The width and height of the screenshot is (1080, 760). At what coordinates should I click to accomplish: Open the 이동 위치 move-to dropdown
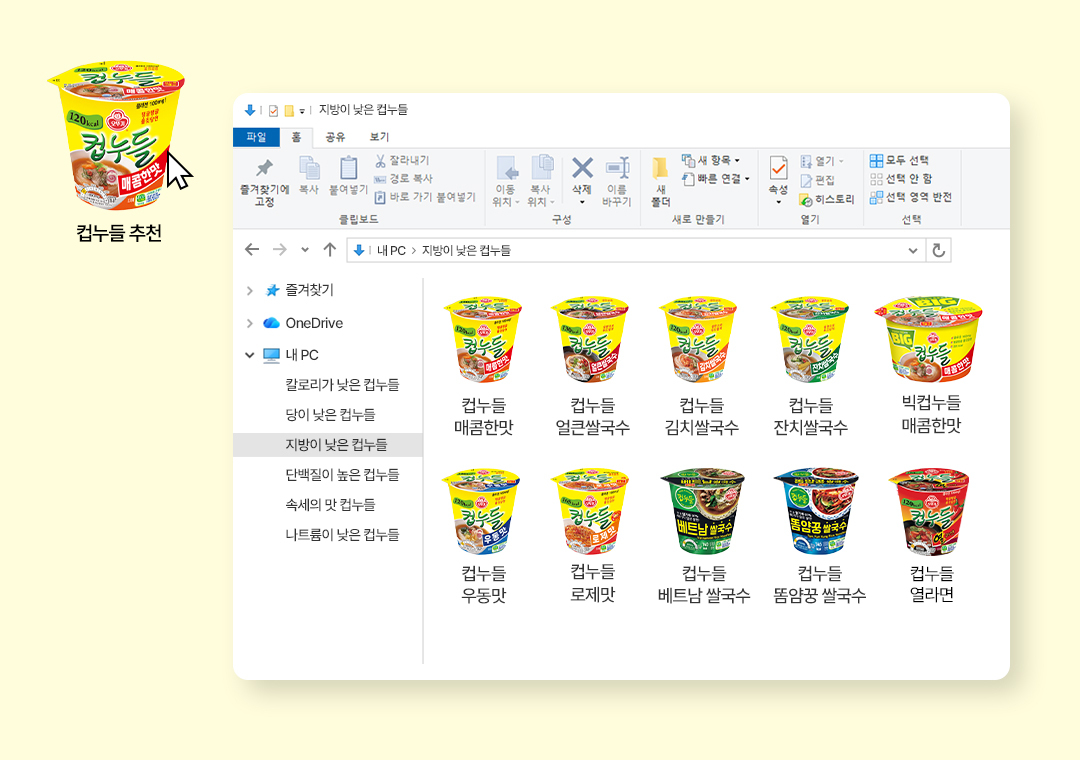(x=506, y=194)
